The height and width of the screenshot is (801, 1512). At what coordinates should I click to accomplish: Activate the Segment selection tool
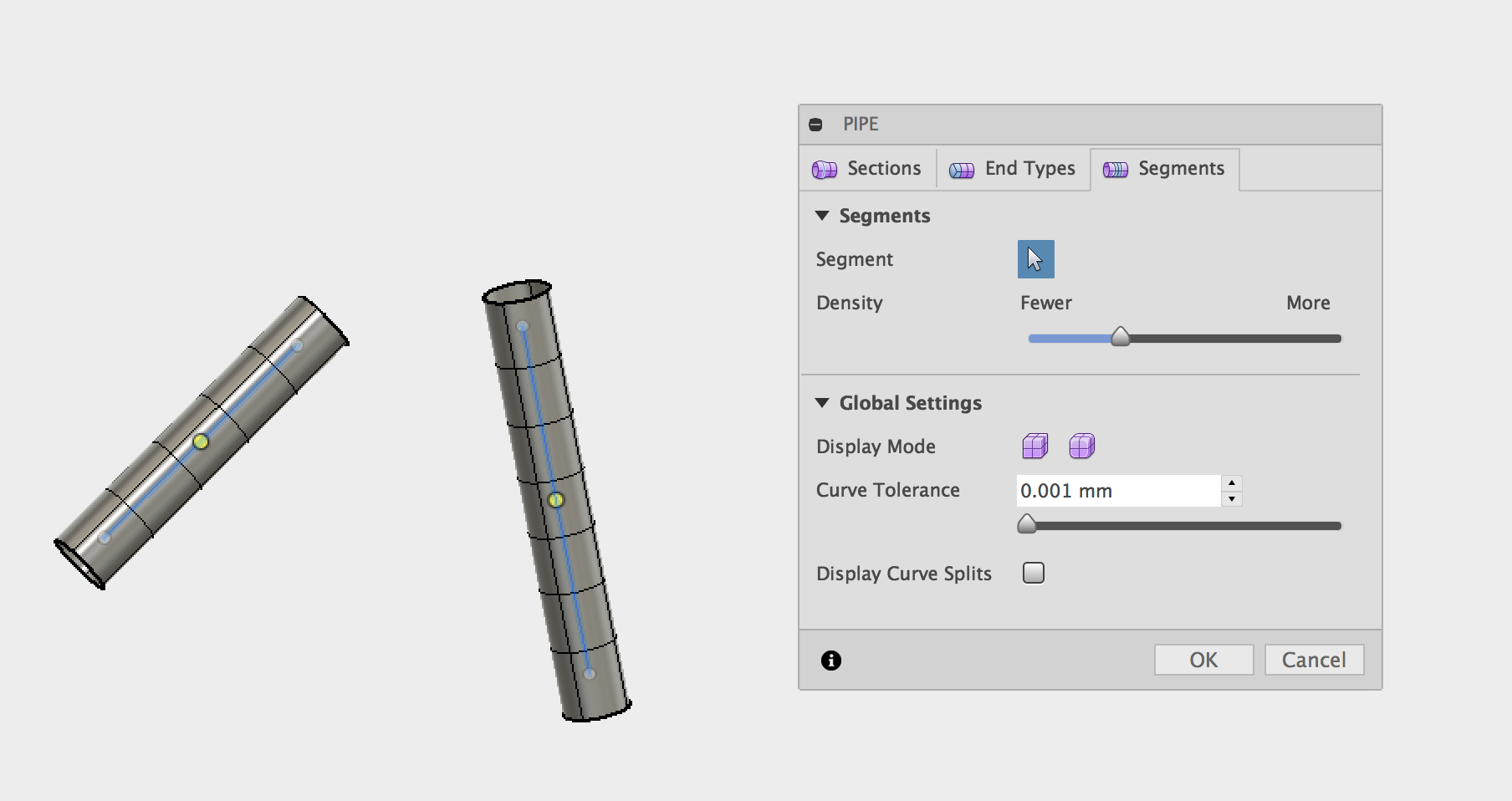(1035, 259)
